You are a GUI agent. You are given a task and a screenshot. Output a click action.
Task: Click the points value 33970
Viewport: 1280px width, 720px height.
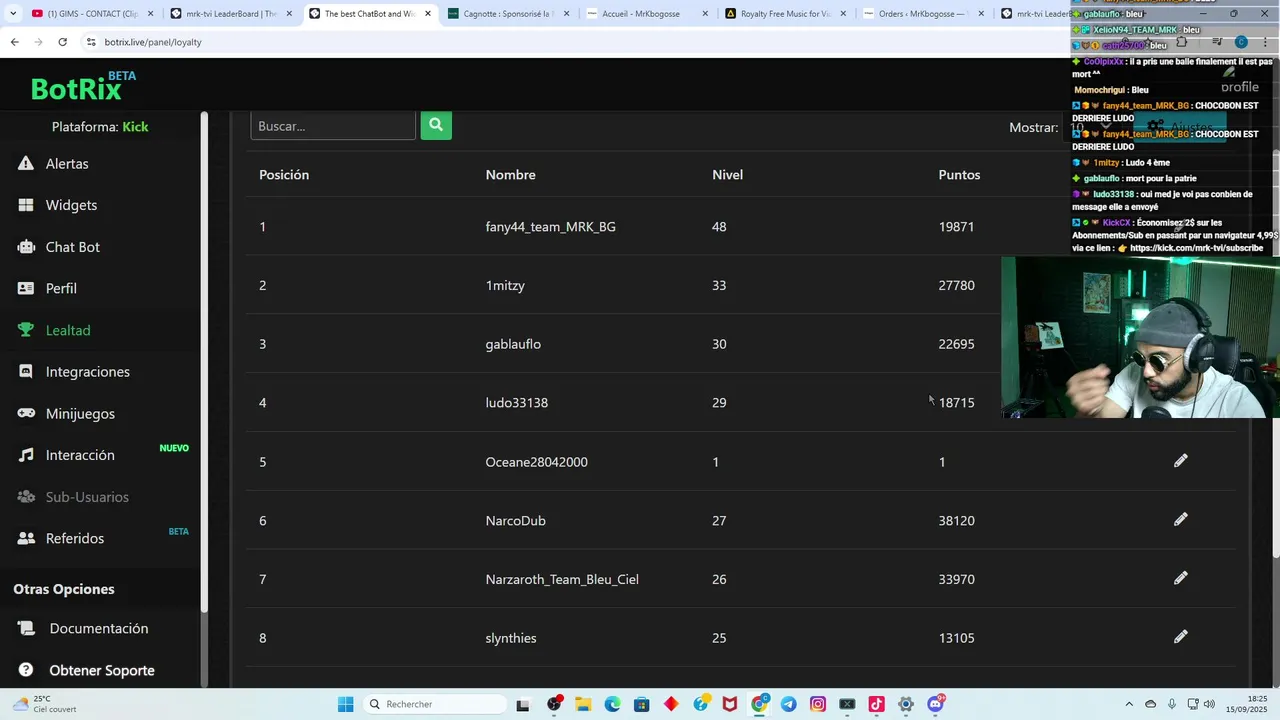click(x=957, y=579)
